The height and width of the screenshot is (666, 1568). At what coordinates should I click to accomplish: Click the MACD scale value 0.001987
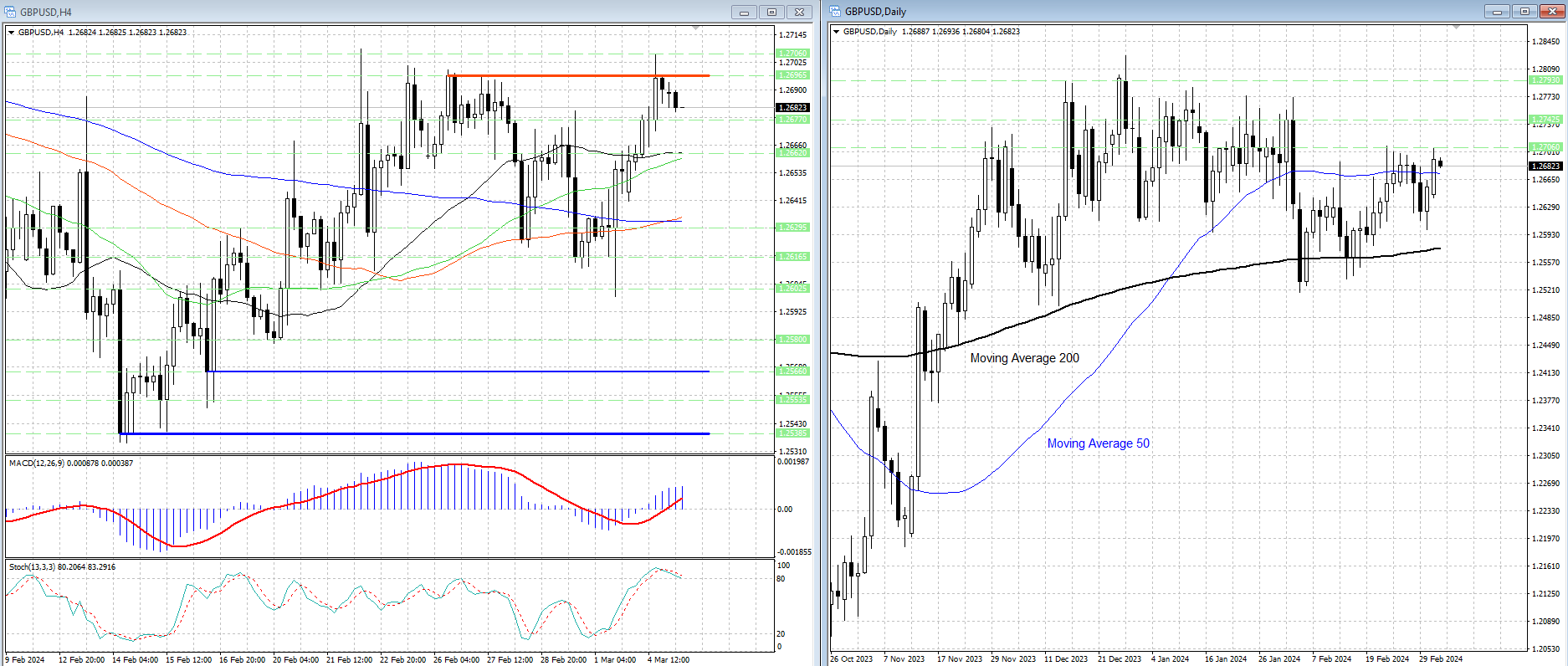pos(793,462)
